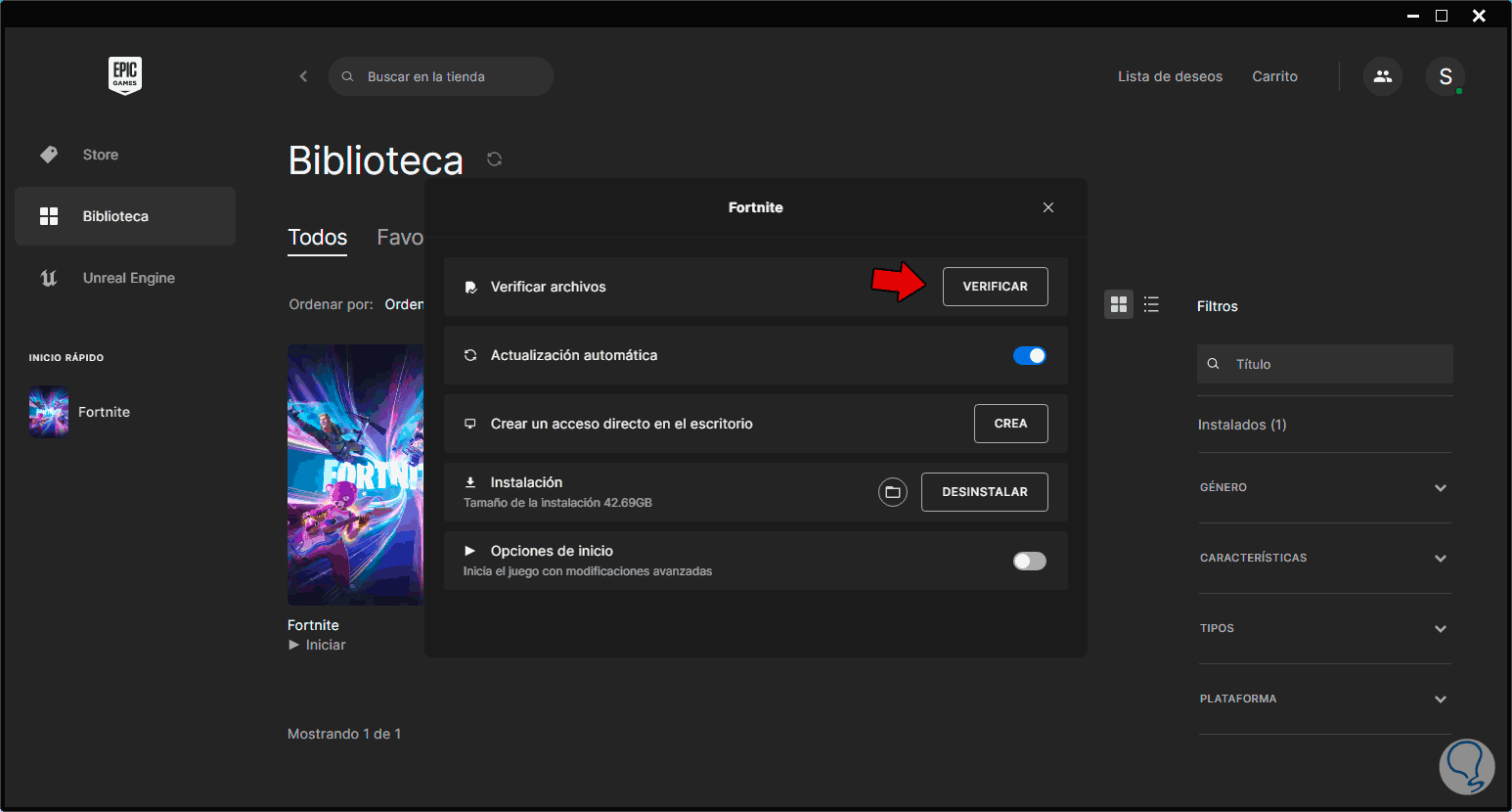The width and height of the screenshot is (1512, 812).
Task: Enable the Opciones de inicio toggle
Action: point(1030,561)
